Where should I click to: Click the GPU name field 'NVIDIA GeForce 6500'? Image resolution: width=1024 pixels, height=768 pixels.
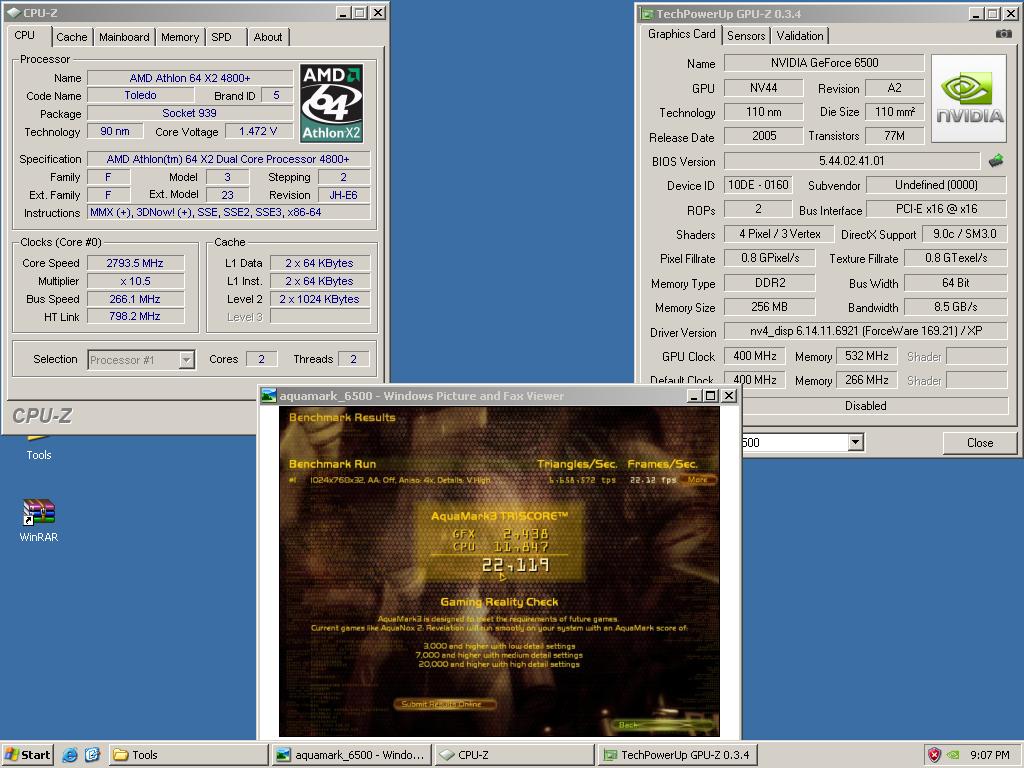click(x=824, y=63)
